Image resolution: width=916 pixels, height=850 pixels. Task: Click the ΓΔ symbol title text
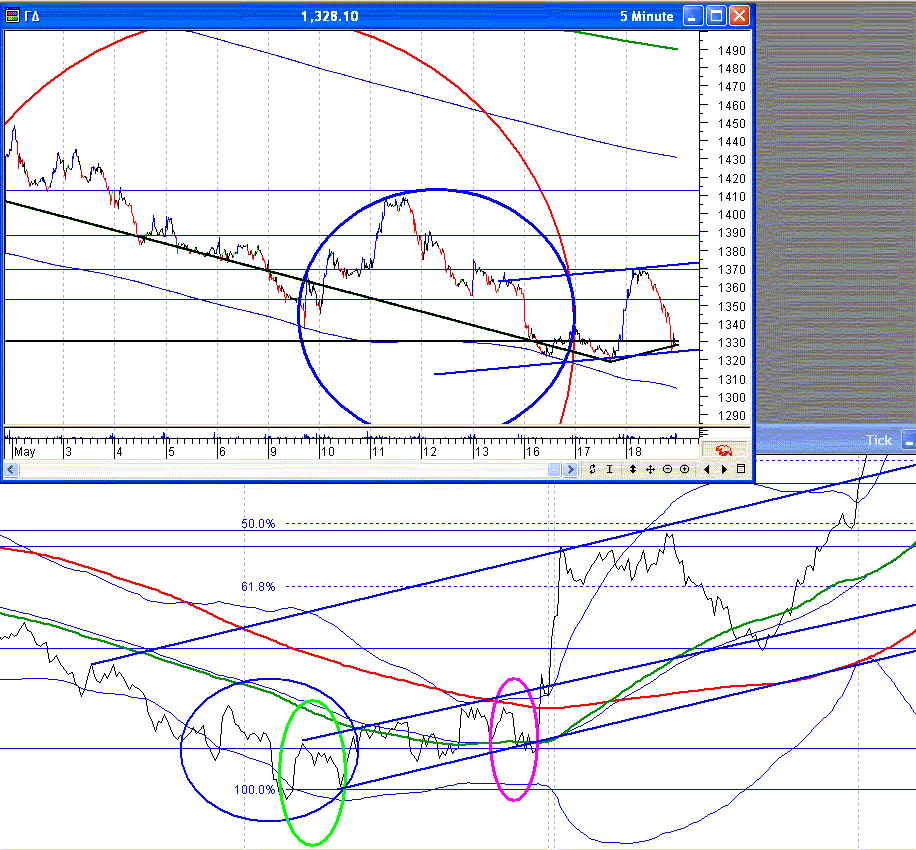click(32, 16)
